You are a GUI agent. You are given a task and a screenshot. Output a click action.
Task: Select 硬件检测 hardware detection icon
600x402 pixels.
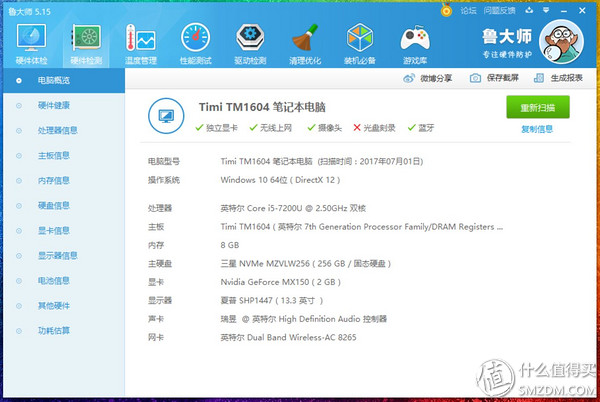(x=86, y=37)
